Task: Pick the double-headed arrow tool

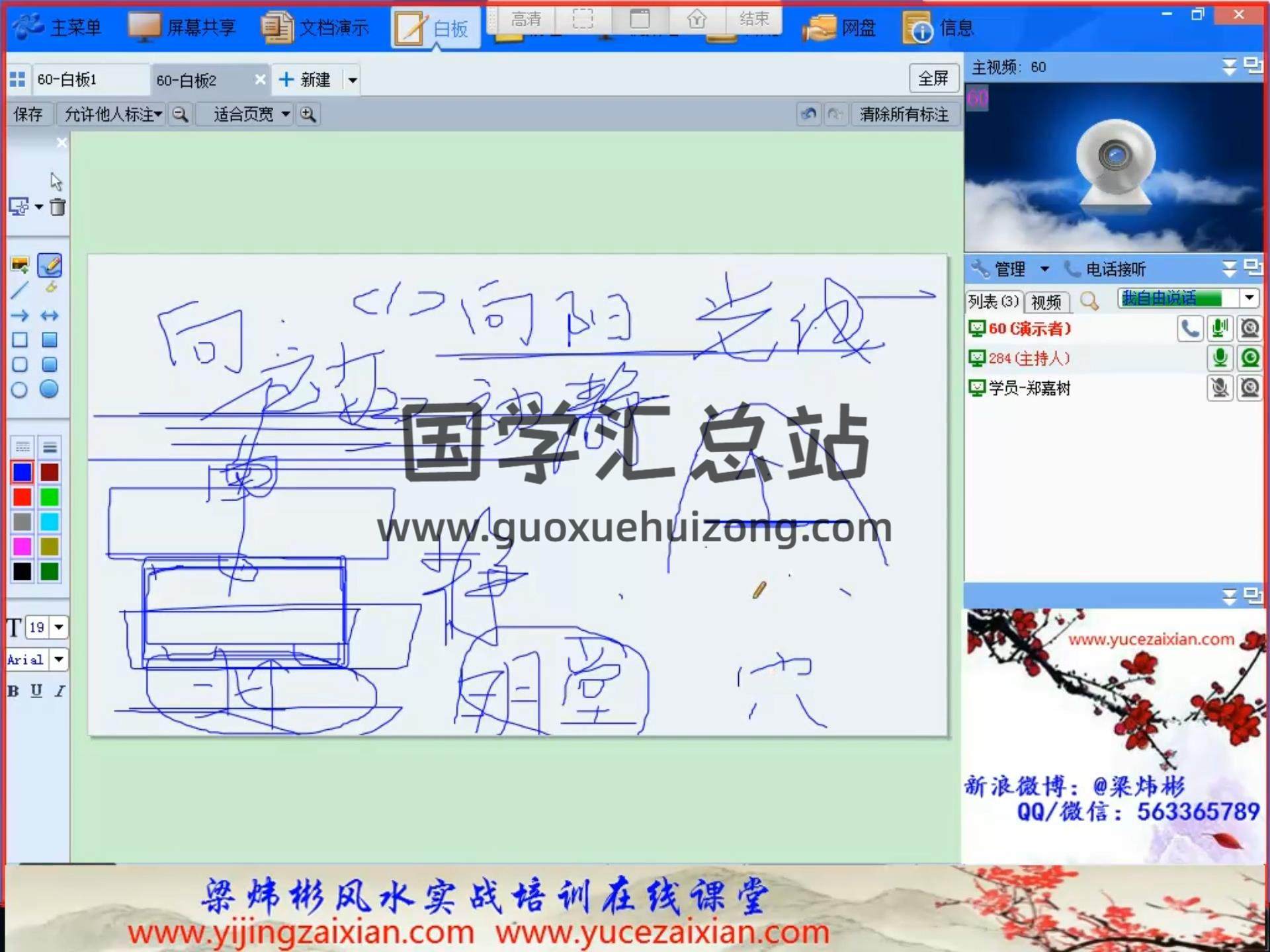Action: click(x=50, y=315)
